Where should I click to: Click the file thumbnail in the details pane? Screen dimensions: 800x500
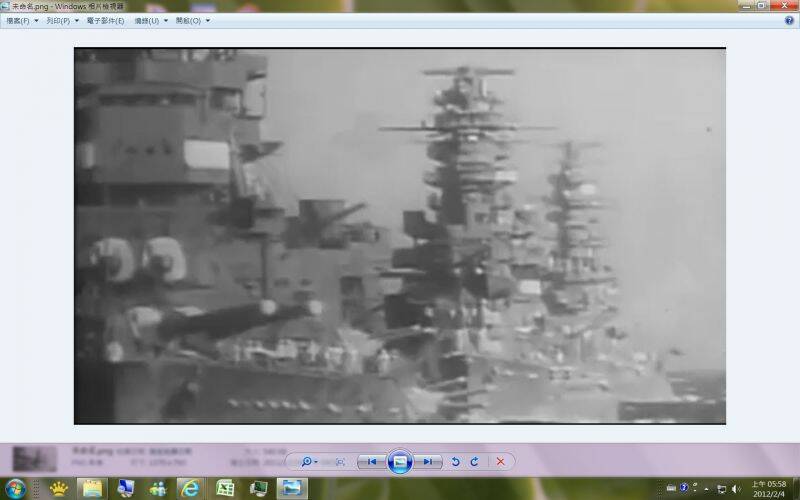tap(34, 458)
